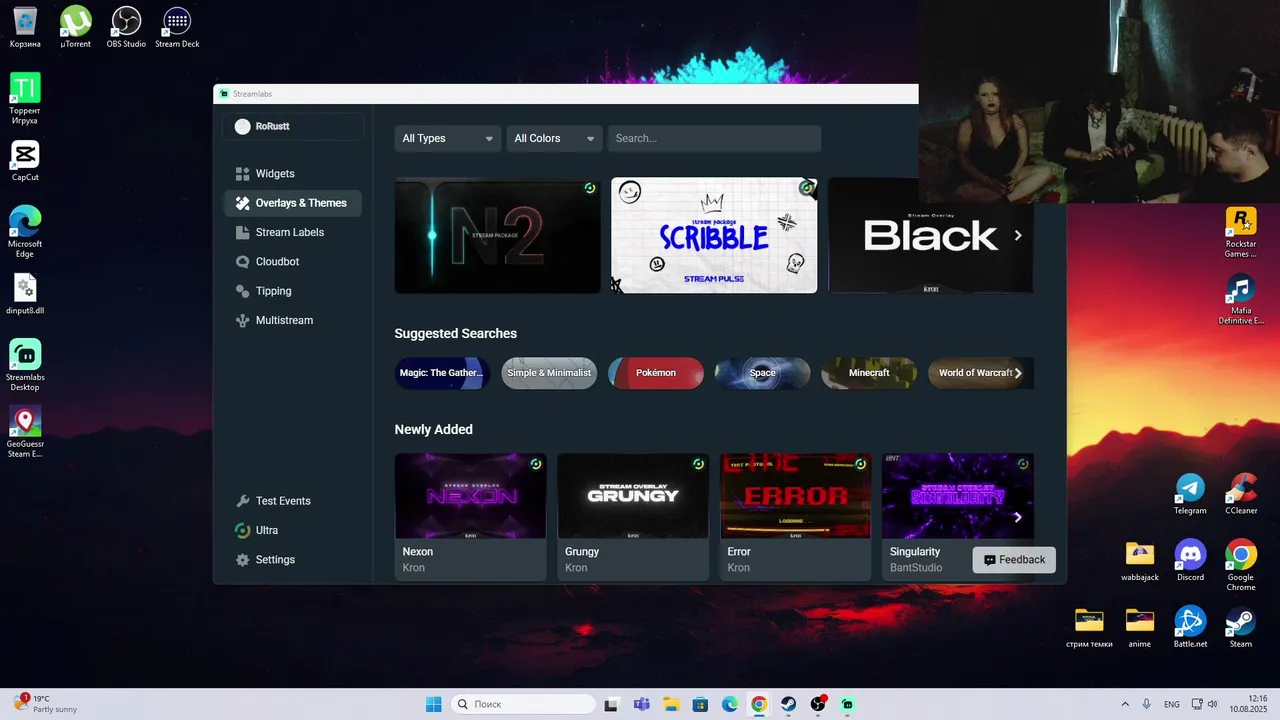1280x720 pixels.
Task: Open the CCleaner desktop icon
Action: pyautogui.click(x=1241, y=494)
